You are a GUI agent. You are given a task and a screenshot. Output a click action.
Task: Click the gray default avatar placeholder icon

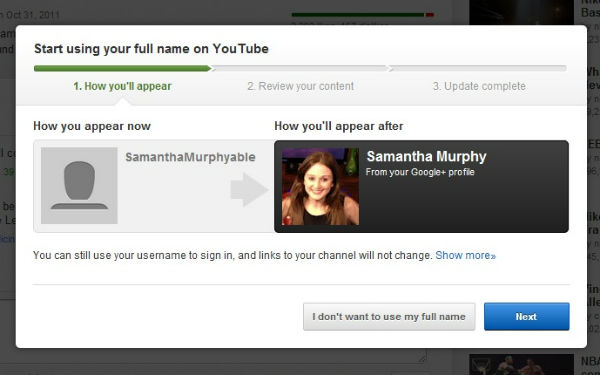(79, 186)
